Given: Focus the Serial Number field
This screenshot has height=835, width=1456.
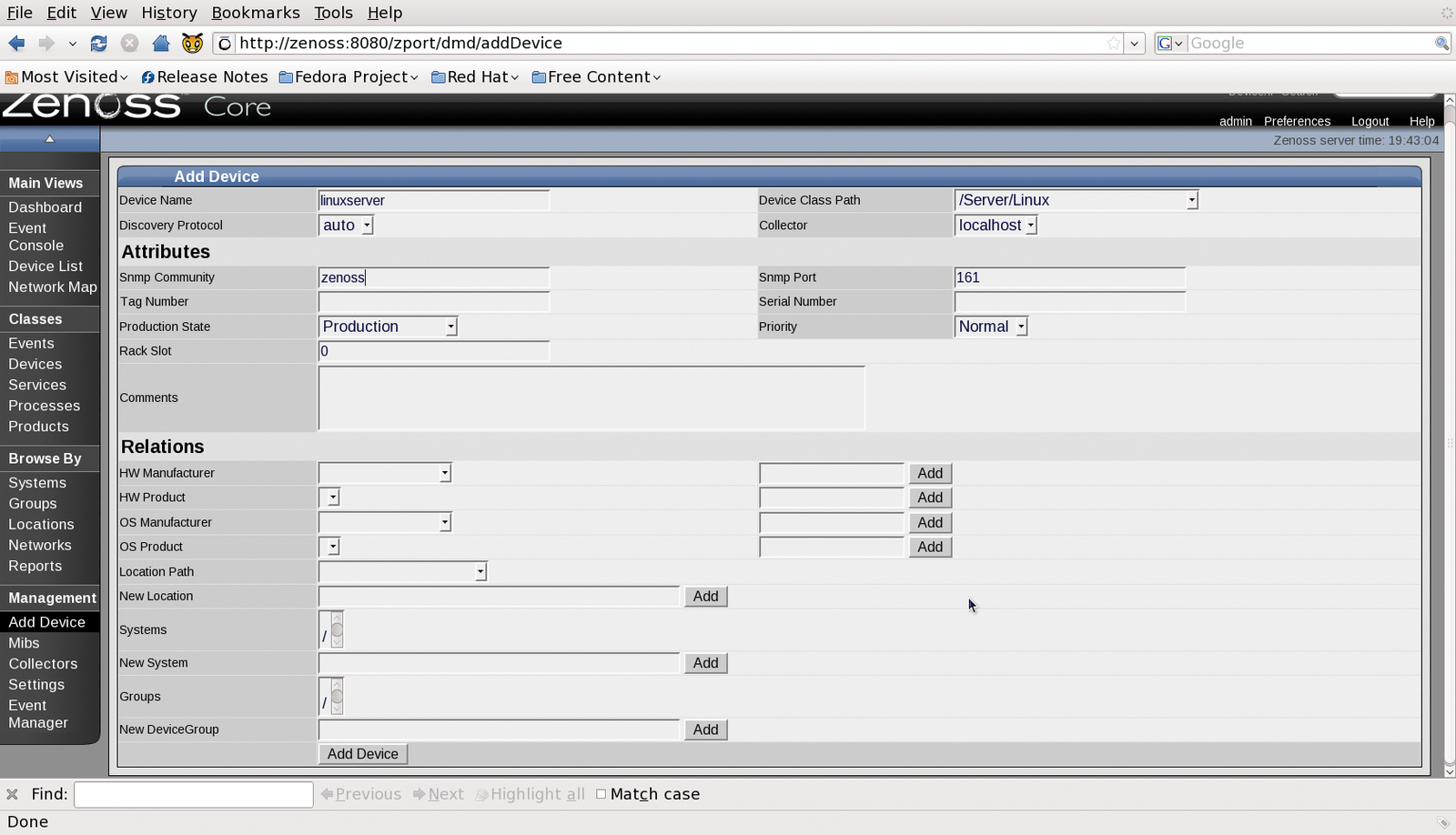Looking at the screenshot, I should (x=1070, y=301).
